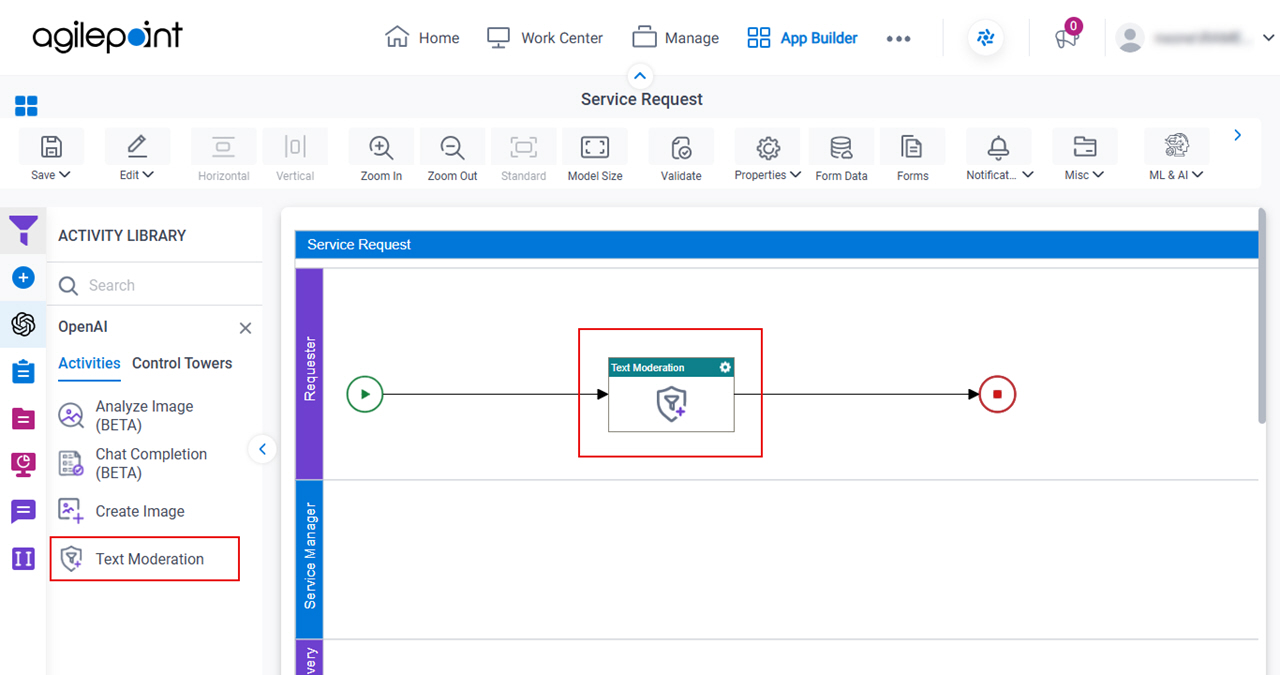Click the Service Request pool title bar
Image resolution: width=1280 pixels, height=675 pixels.
point(777,244)
